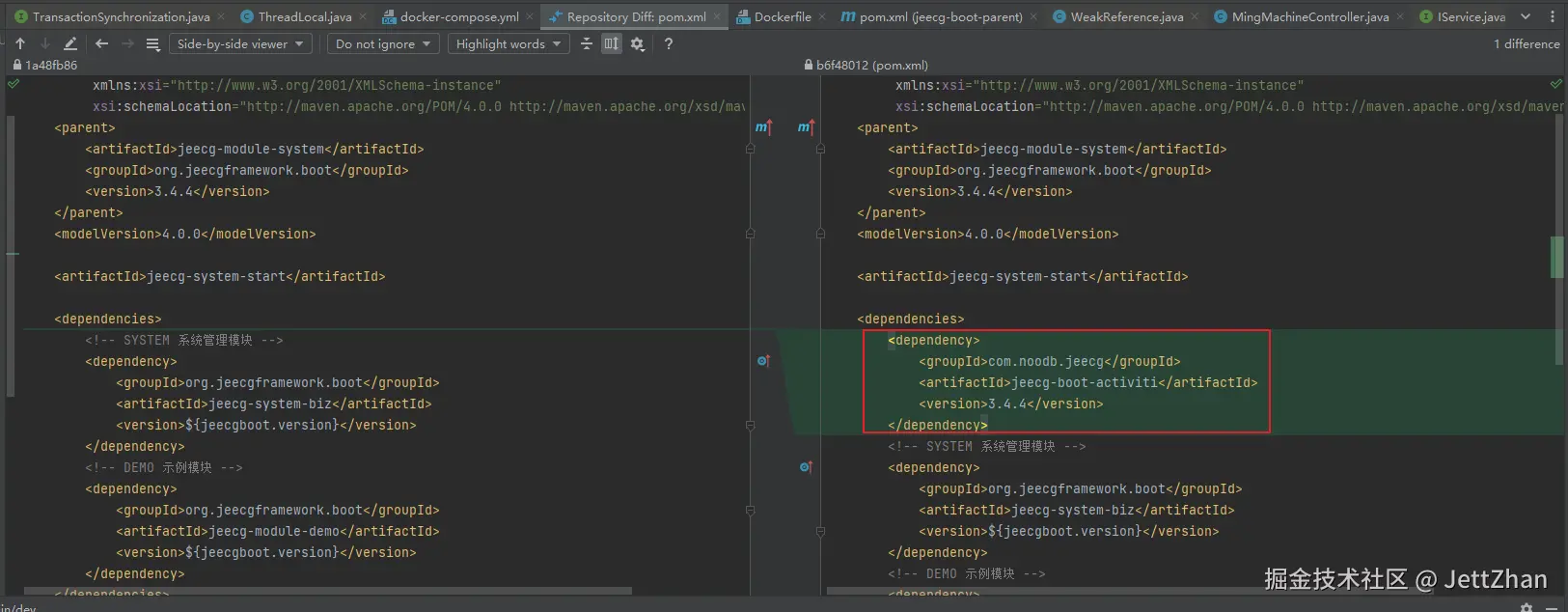Click the Maven gutter icon beside parent on left
The image size is (1568, 612).
(x=763, y=127)
